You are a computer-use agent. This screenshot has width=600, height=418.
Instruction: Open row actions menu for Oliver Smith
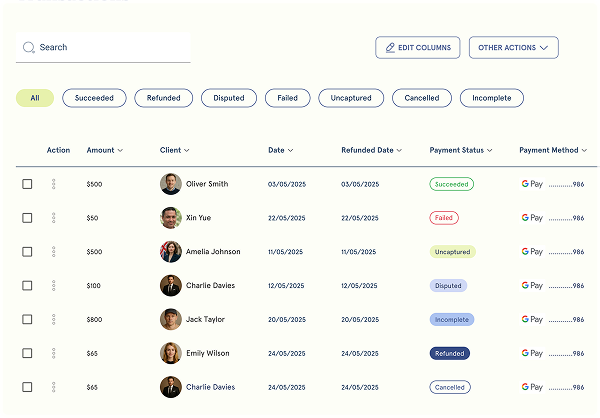tap(53, 184)
